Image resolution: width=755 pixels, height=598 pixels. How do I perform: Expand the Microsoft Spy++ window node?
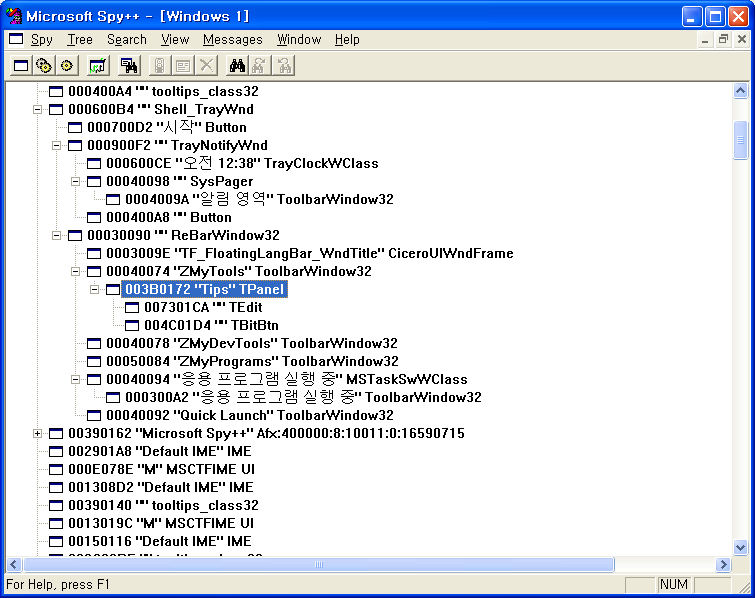point(38,433)
